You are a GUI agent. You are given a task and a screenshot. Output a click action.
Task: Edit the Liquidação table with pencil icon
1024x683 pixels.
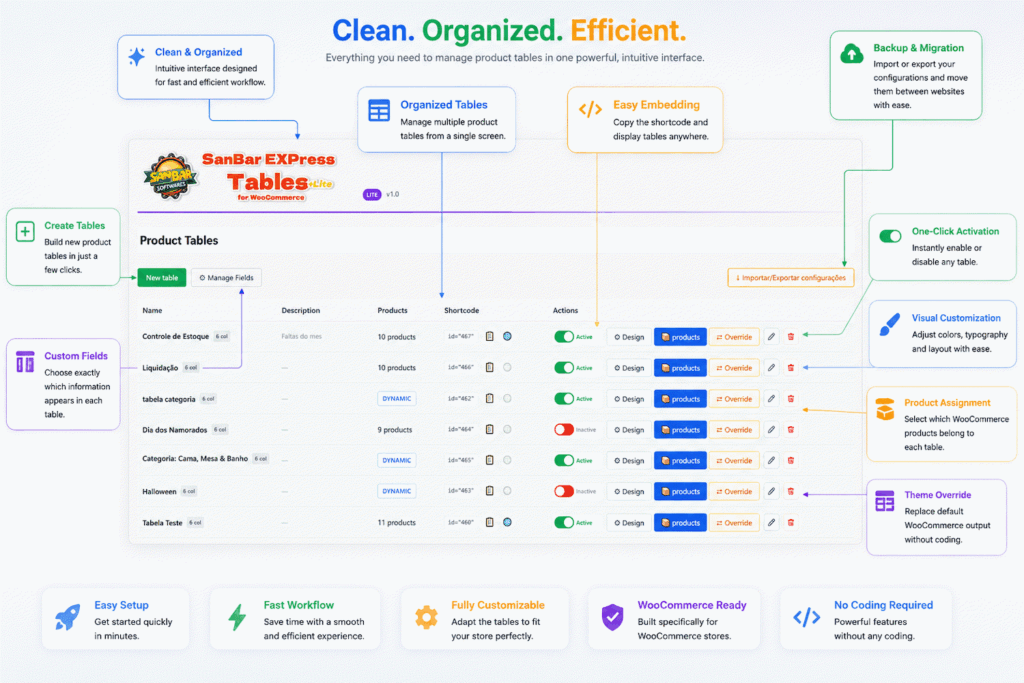click(771, 368)
